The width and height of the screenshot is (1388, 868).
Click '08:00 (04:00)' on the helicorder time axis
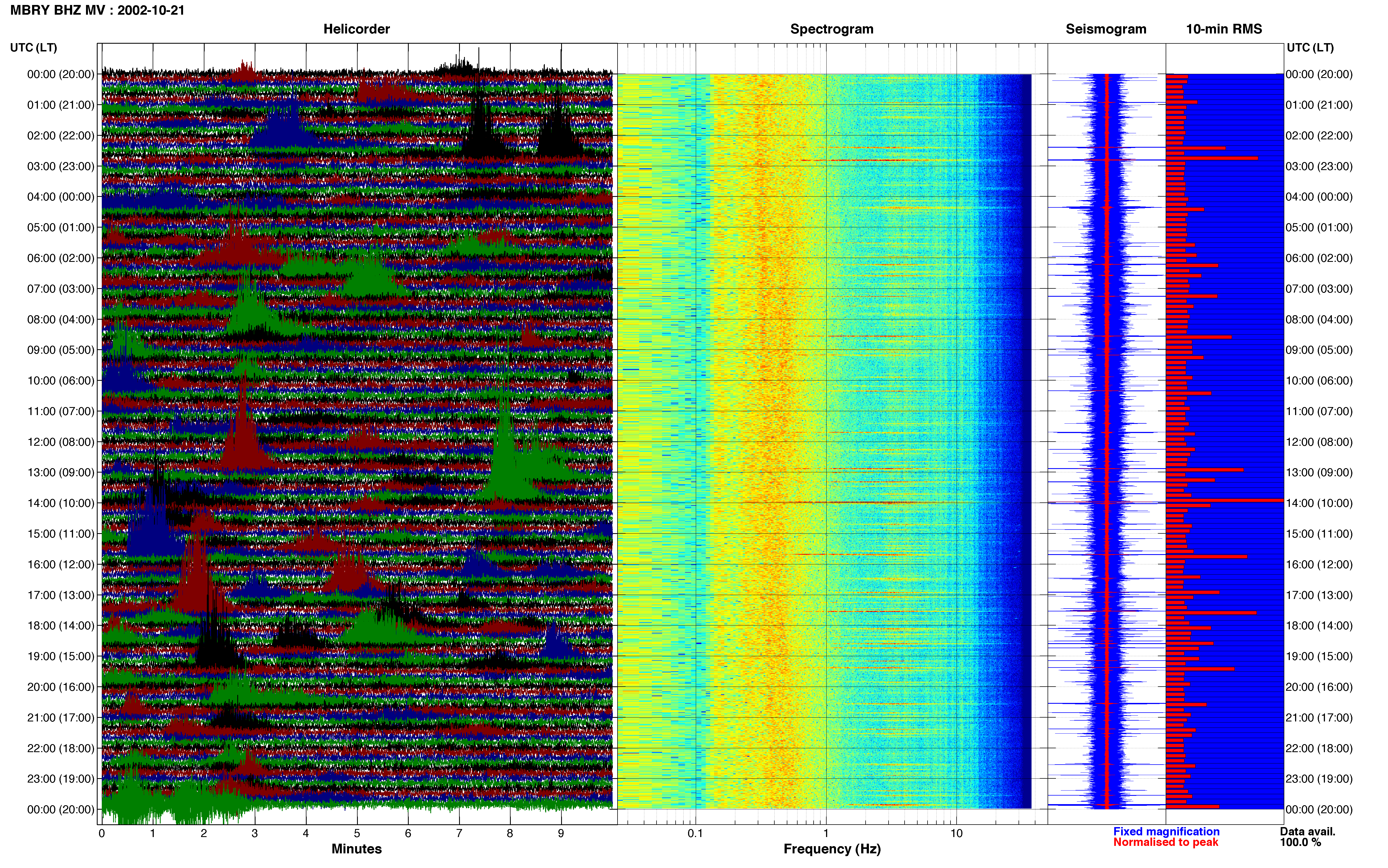pyautogui.click(x=61, y=319)
